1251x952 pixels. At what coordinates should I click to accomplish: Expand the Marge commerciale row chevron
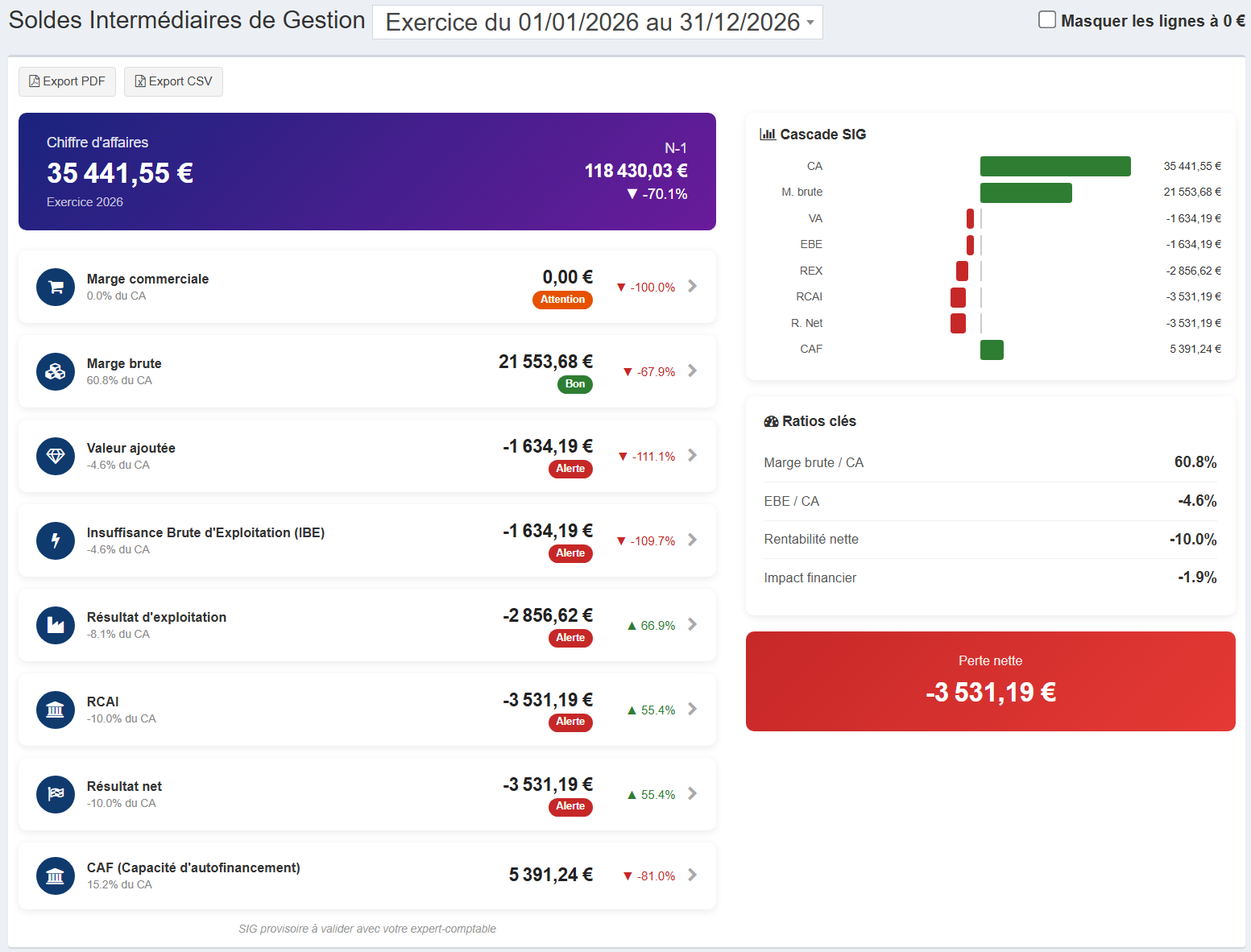click(x=693, y=286)
